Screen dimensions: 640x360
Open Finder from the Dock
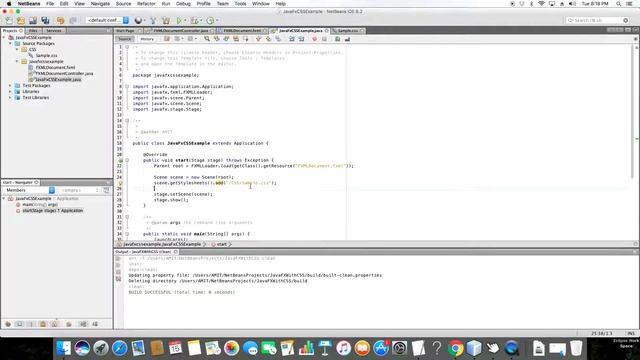(63, 348)
